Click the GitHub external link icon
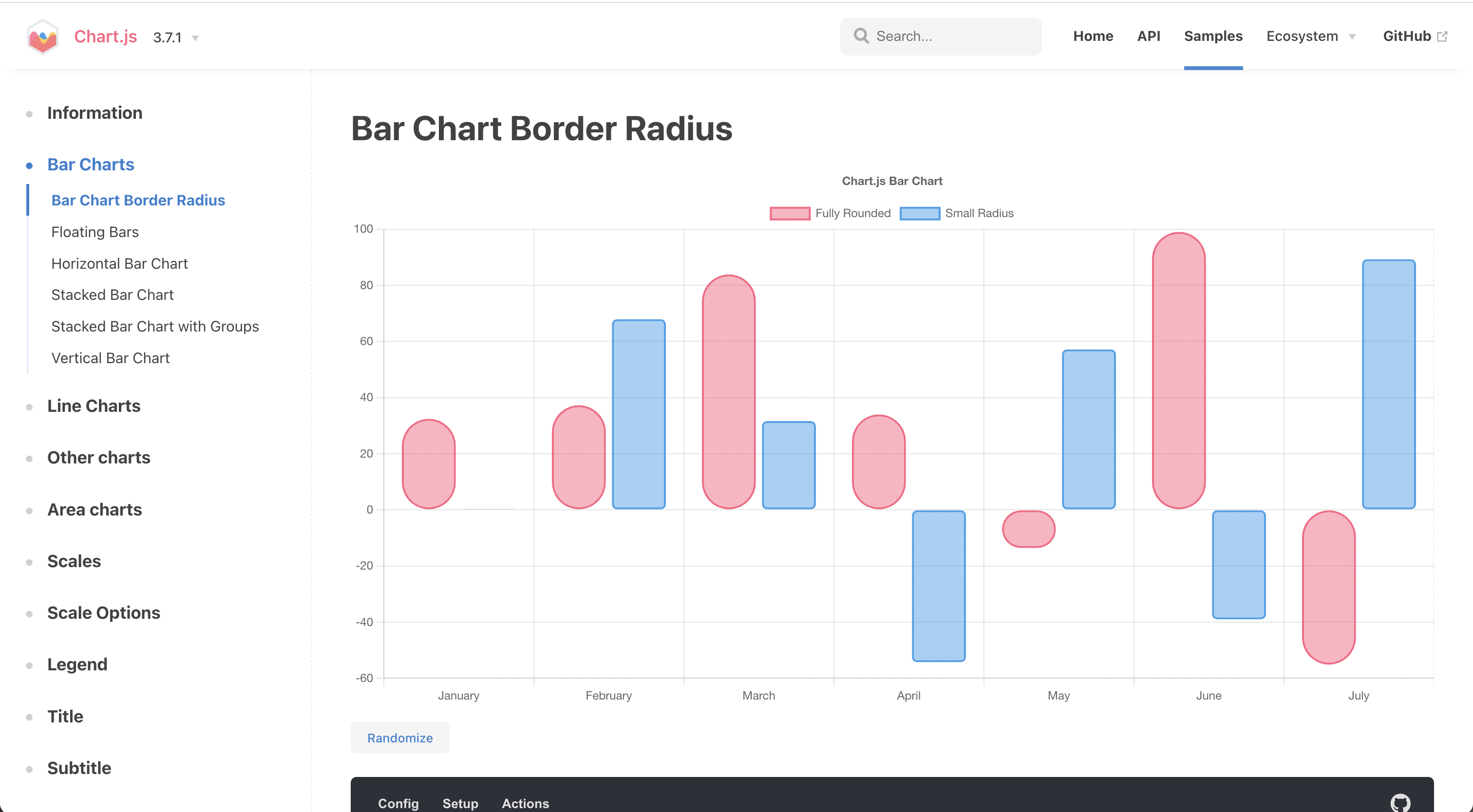Image resolution: width=1473 pixels, height=812 pixels. coord(1443,37)
